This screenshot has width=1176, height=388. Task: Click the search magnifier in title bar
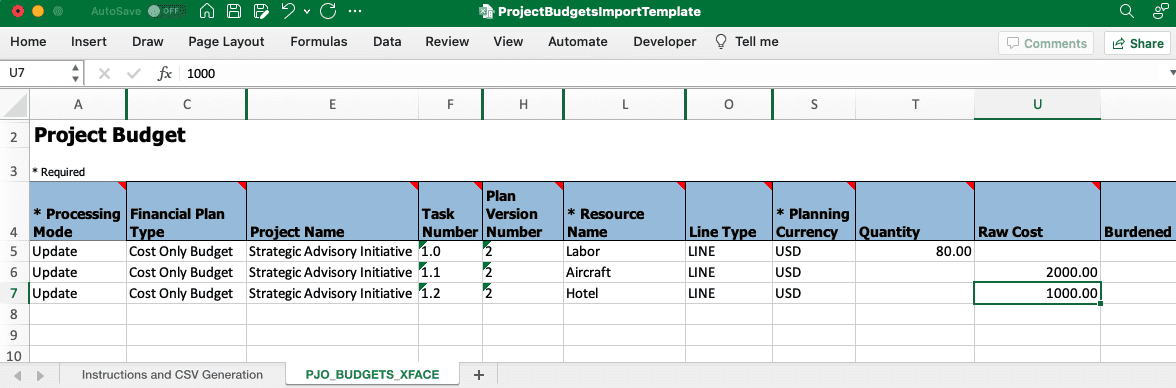pos(1126,11)
